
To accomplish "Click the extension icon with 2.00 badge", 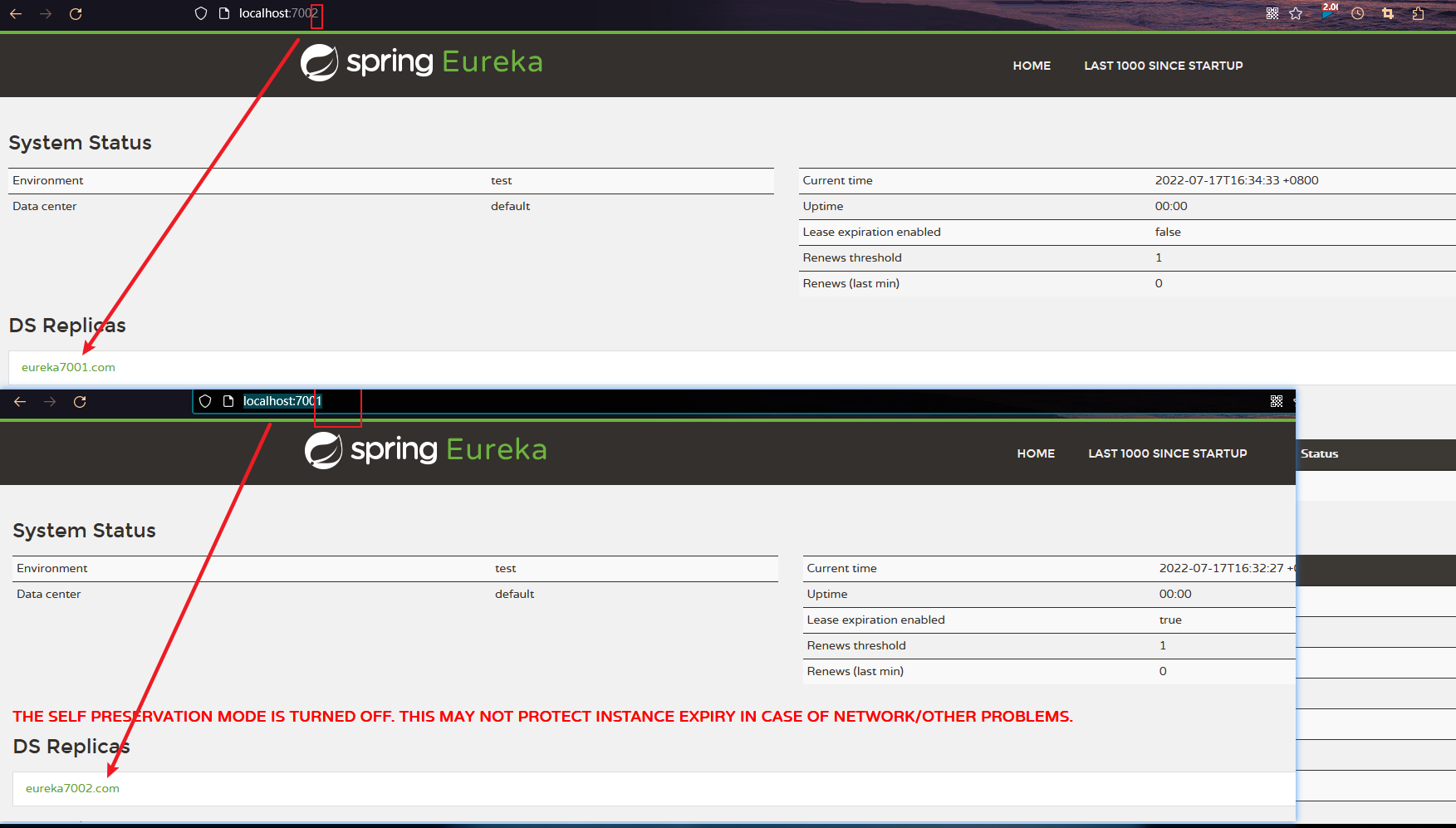I will 1328,12.
